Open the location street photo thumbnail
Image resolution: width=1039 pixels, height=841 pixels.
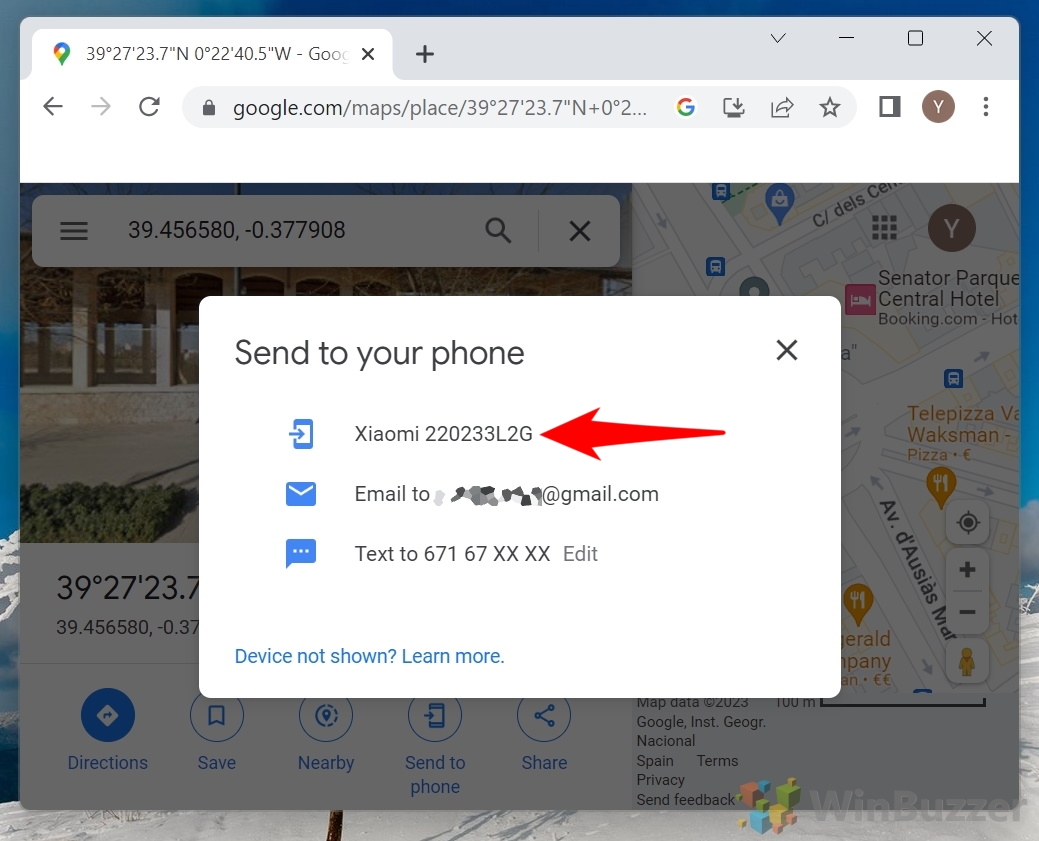pos(109,404)
